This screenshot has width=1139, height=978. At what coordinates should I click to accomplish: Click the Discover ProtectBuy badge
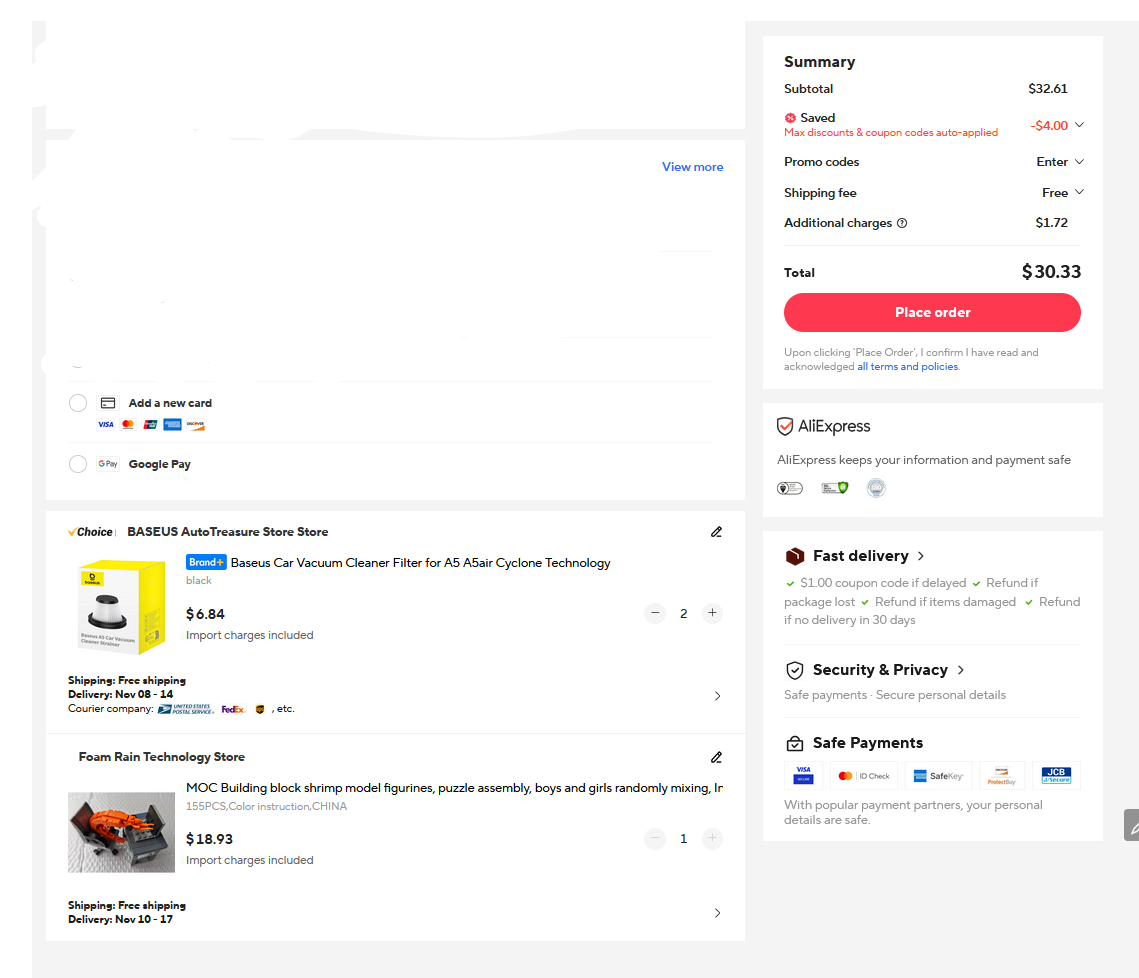tap(1001, 775)
